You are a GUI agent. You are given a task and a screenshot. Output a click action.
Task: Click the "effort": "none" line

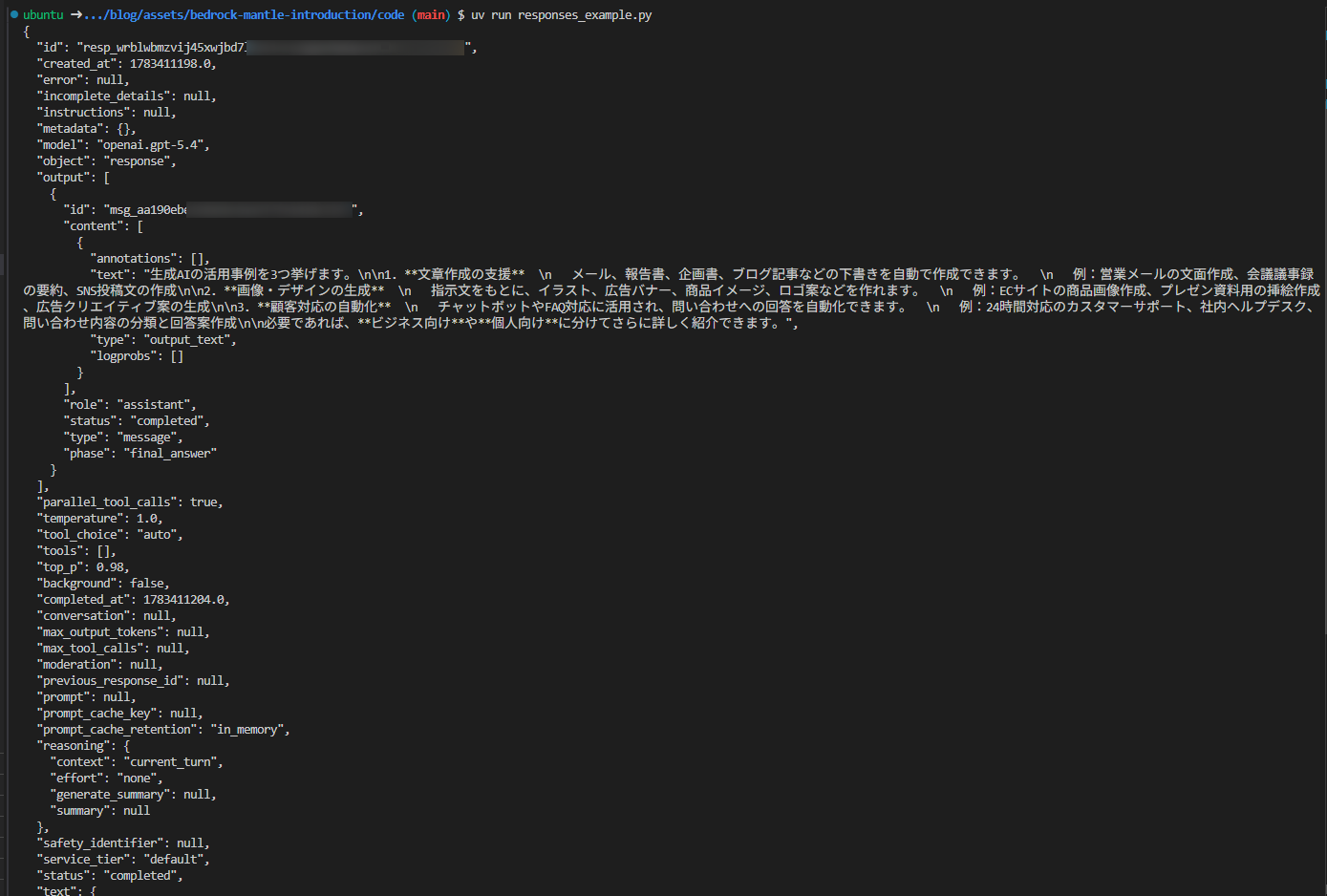107,779
